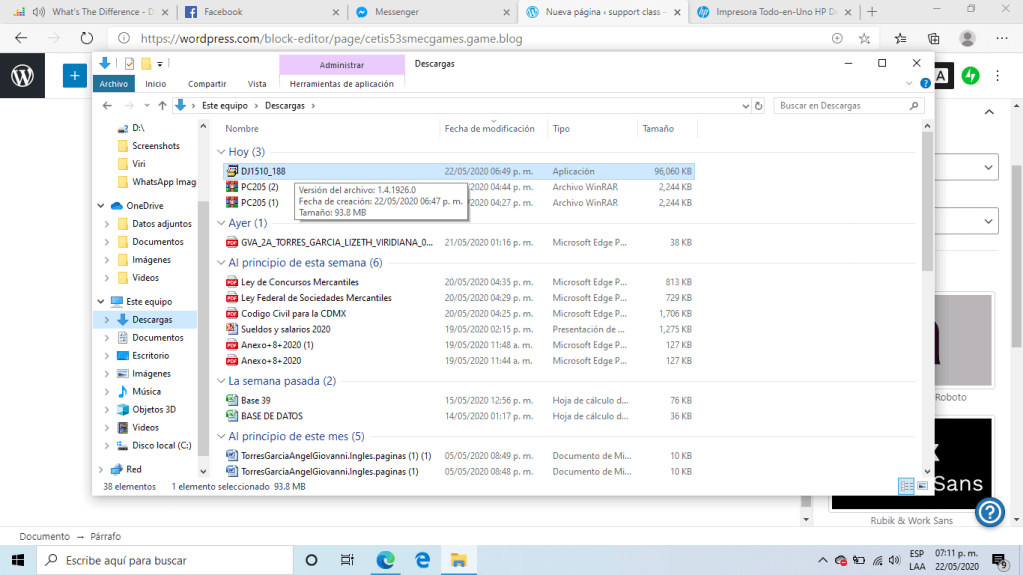Click the Buscar en Descargas search field
Screen dimensions: 1023x575
click(x=840, y=105)
